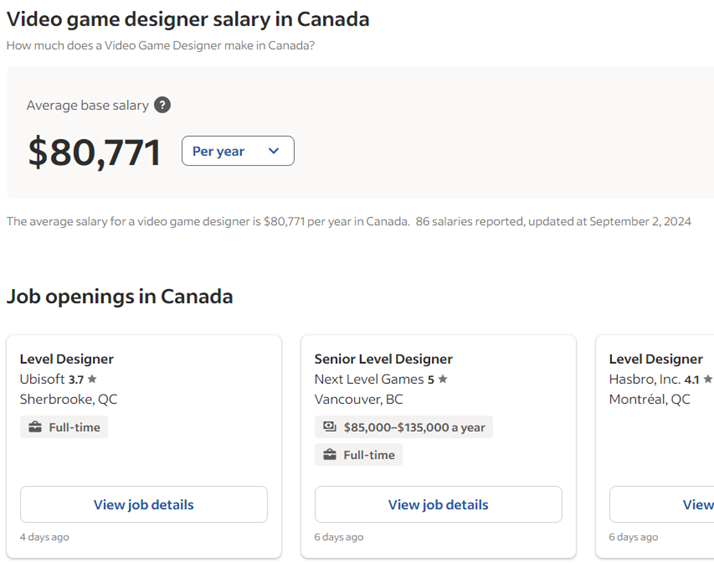This screenshot has width=714, height=563.
Task: Click the briefcase icon in Ubisoft job card
Action: coord(35,427)
